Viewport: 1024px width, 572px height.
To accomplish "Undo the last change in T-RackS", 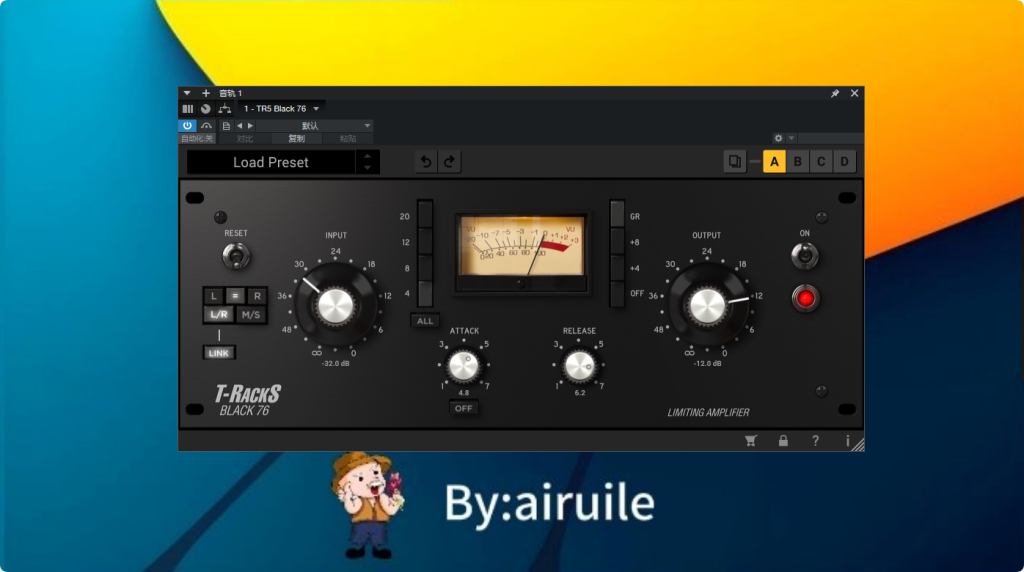I will (426, 162).
